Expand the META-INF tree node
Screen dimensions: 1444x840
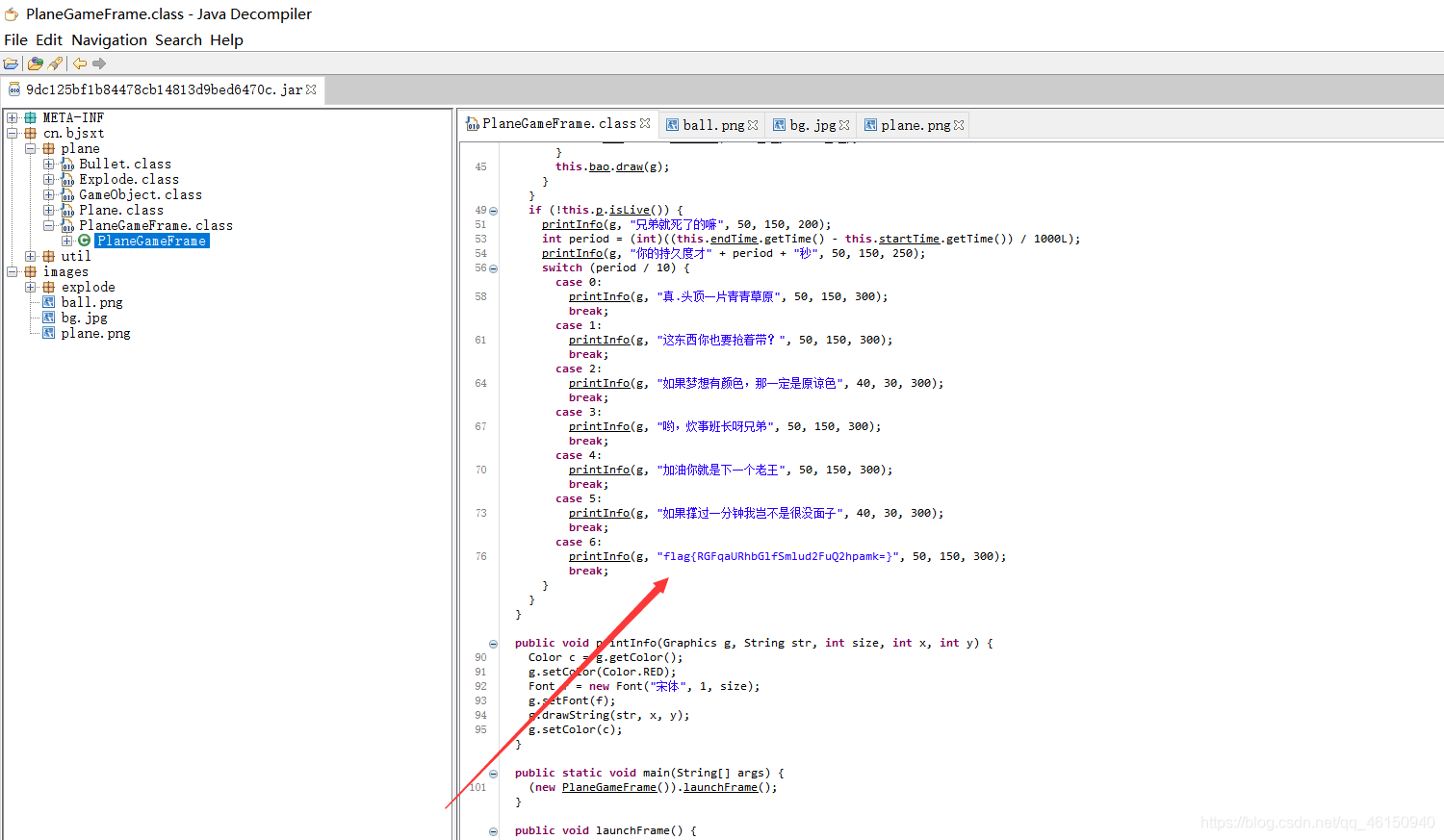click(x=13, y=117)
